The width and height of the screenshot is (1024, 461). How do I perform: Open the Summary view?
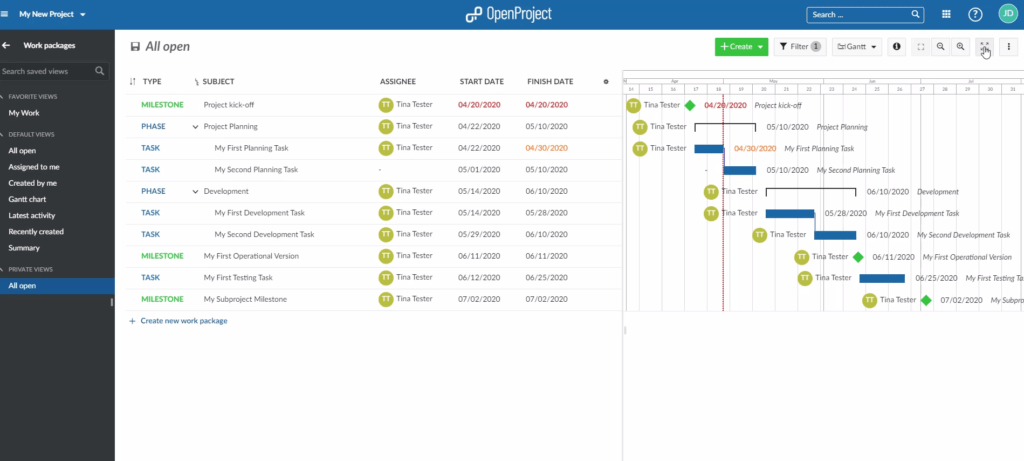pyautogui.click(x=24, y=248)
